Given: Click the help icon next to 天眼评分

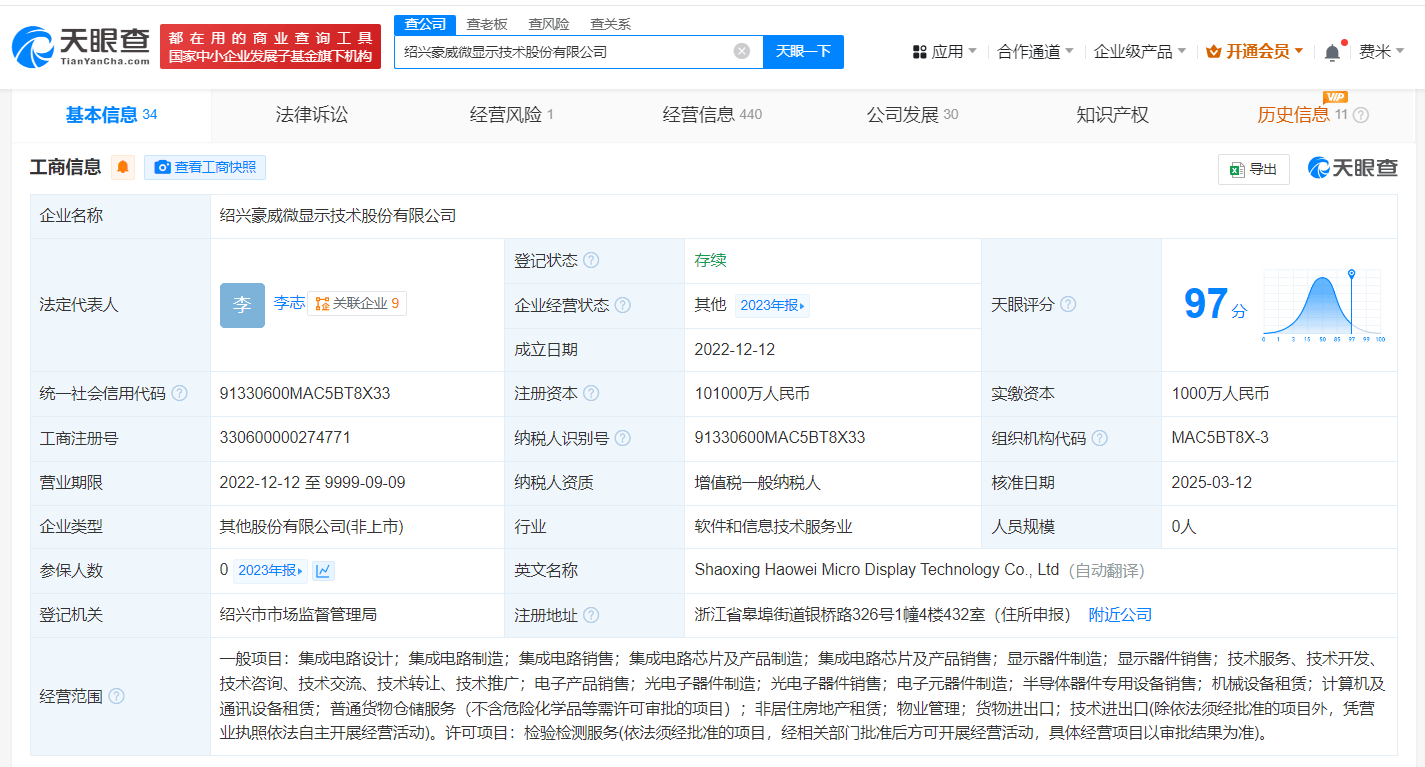Looking at the screenshot, I should pyautogui.click(x=1068, y=304).
